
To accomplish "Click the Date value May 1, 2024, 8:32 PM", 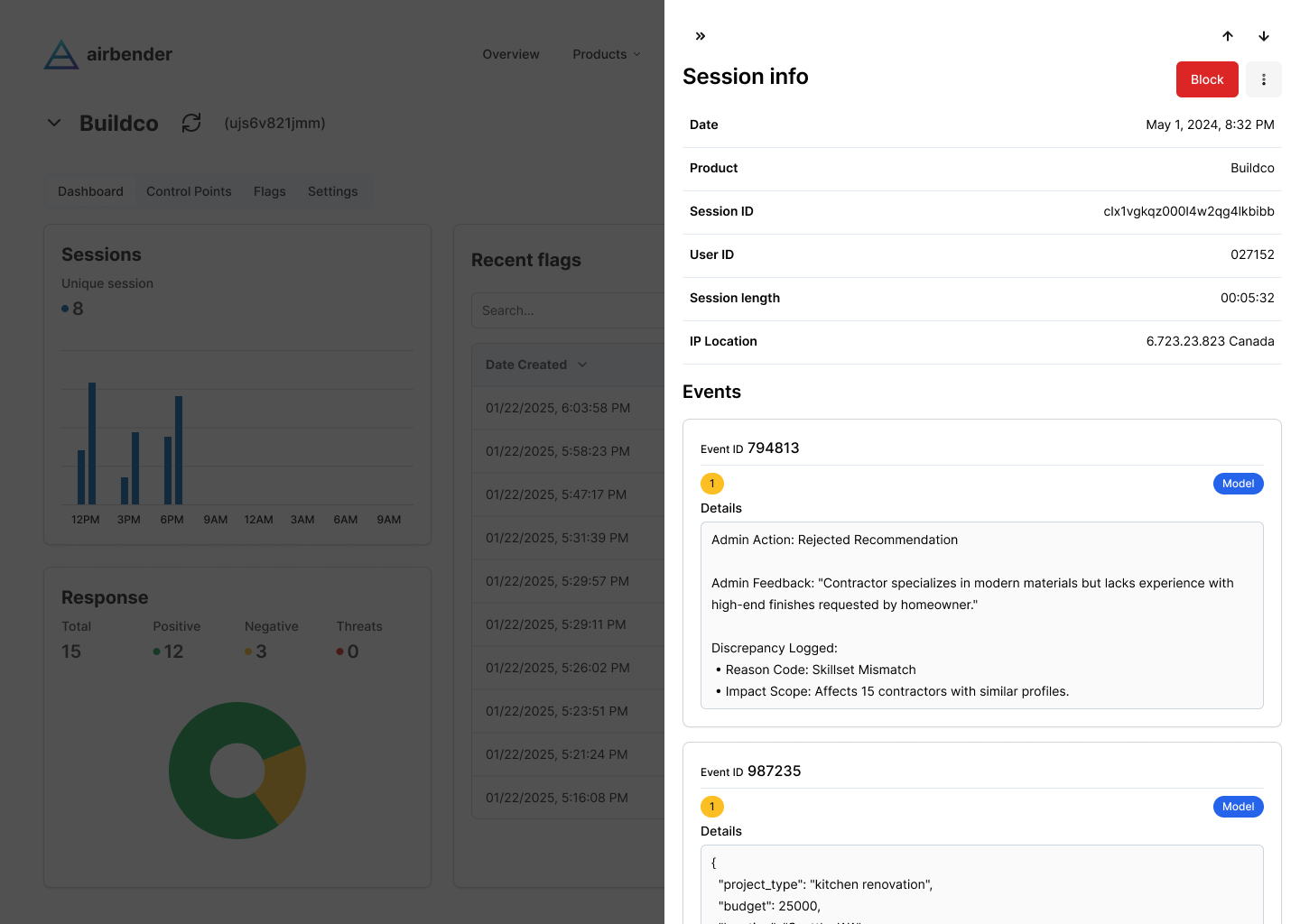I will tap(1210, 125).
